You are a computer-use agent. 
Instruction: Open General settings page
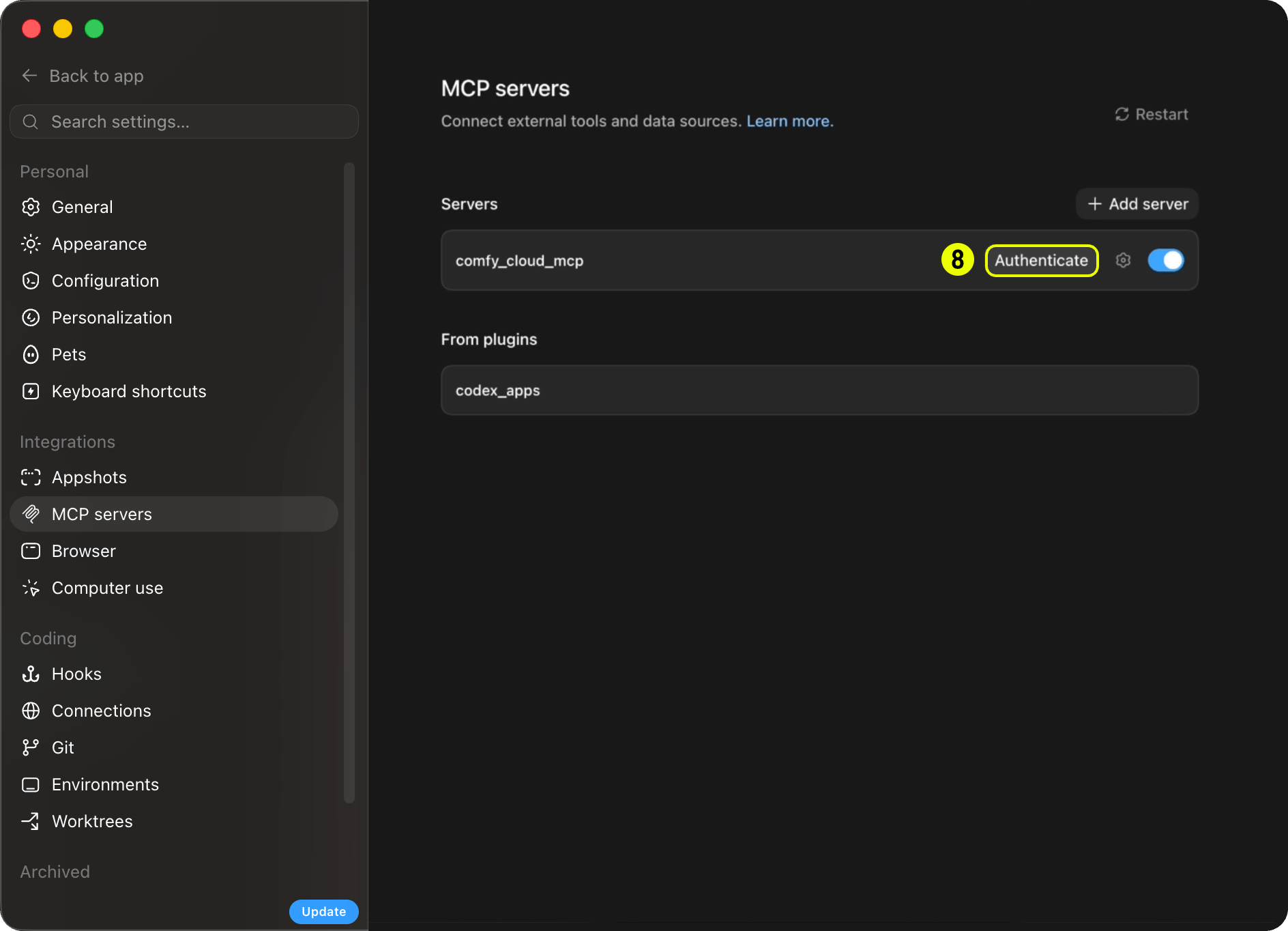pyautogui.click(x=174, y=207)
